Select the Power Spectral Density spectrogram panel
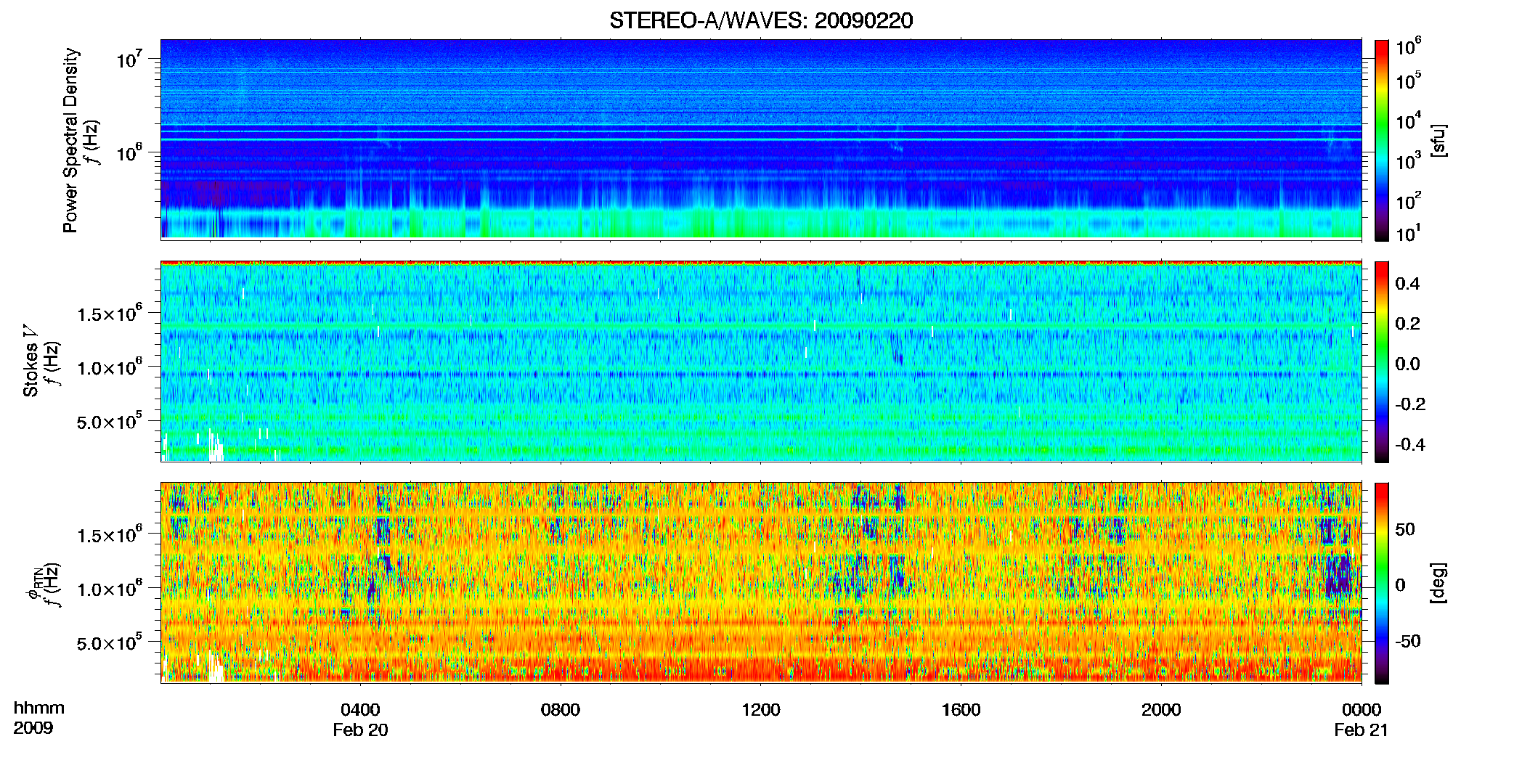 761,139
